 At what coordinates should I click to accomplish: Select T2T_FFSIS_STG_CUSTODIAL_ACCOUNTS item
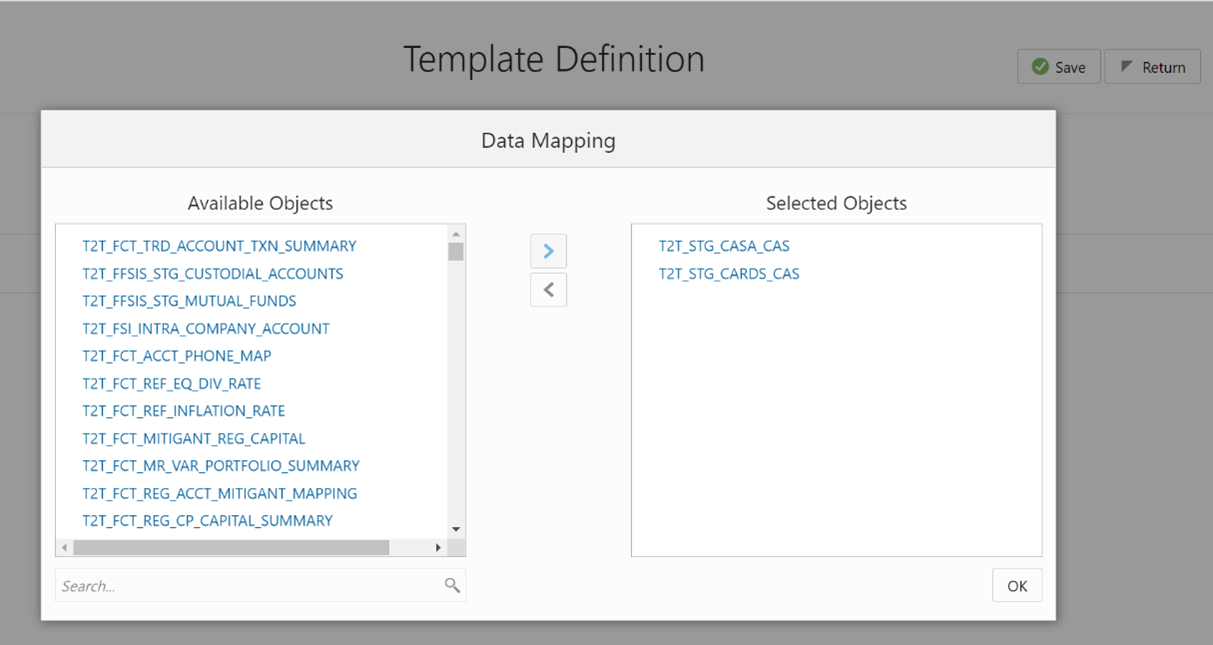pyautogui.click(x=213, y=274)
